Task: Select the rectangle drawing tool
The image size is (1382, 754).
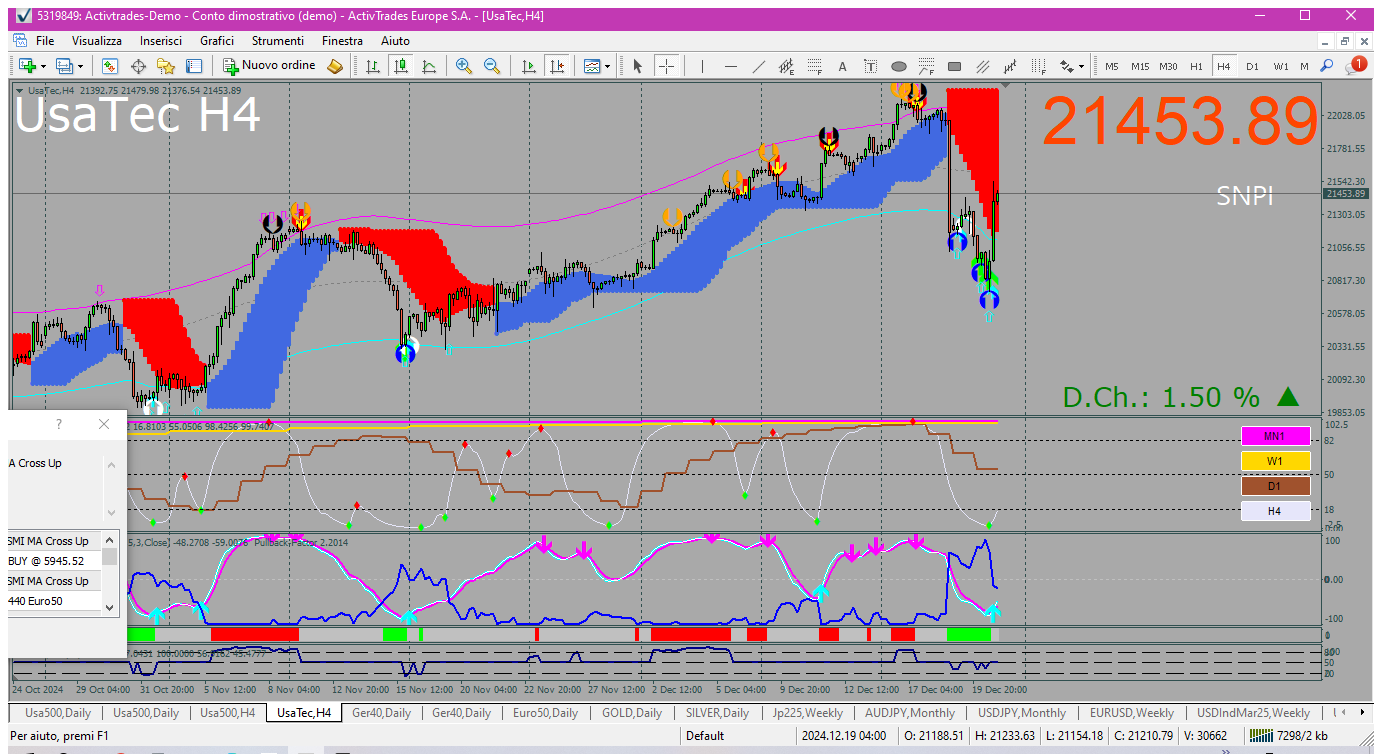Action: [x=954, y=66]
